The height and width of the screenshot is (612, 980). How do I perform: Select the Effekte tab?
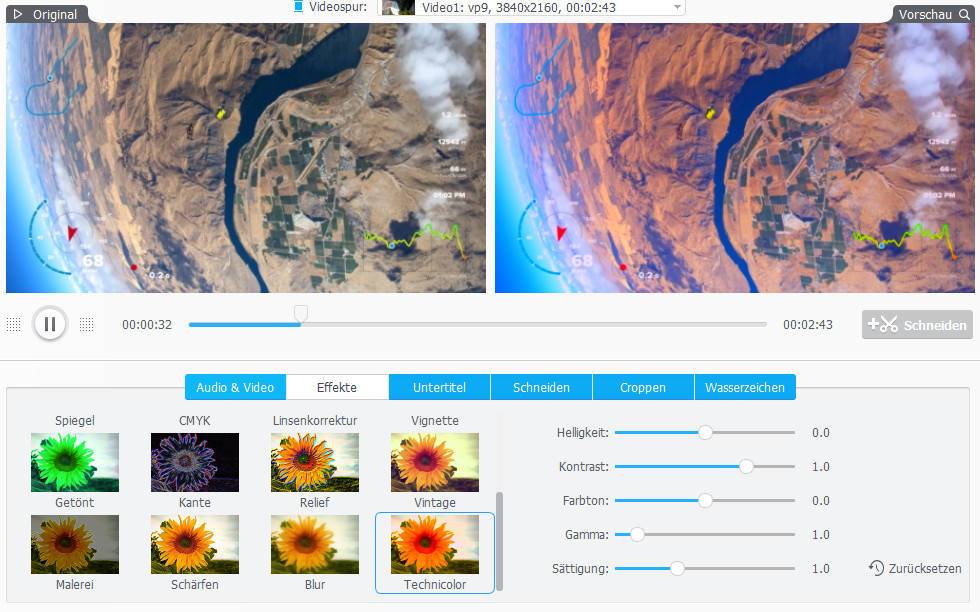click(337, 388)
